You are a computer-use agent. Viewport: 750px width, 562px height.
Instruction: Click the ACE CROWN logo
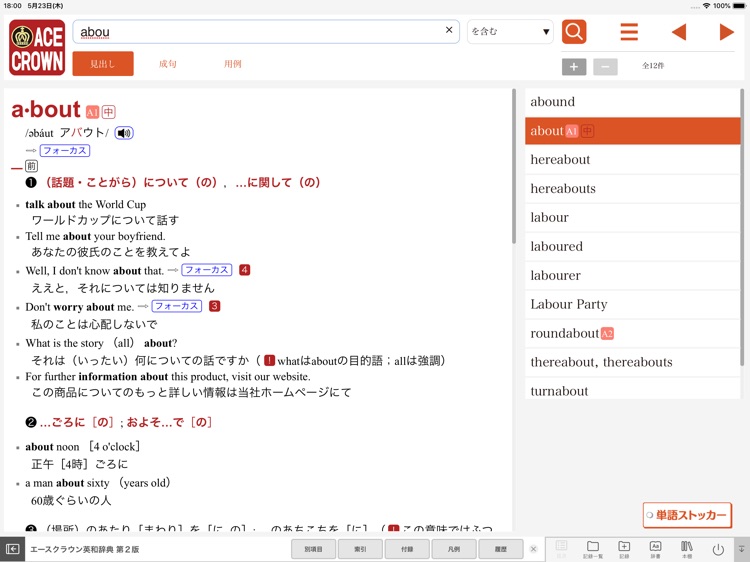pyautogui.click(x=37, y=47)
